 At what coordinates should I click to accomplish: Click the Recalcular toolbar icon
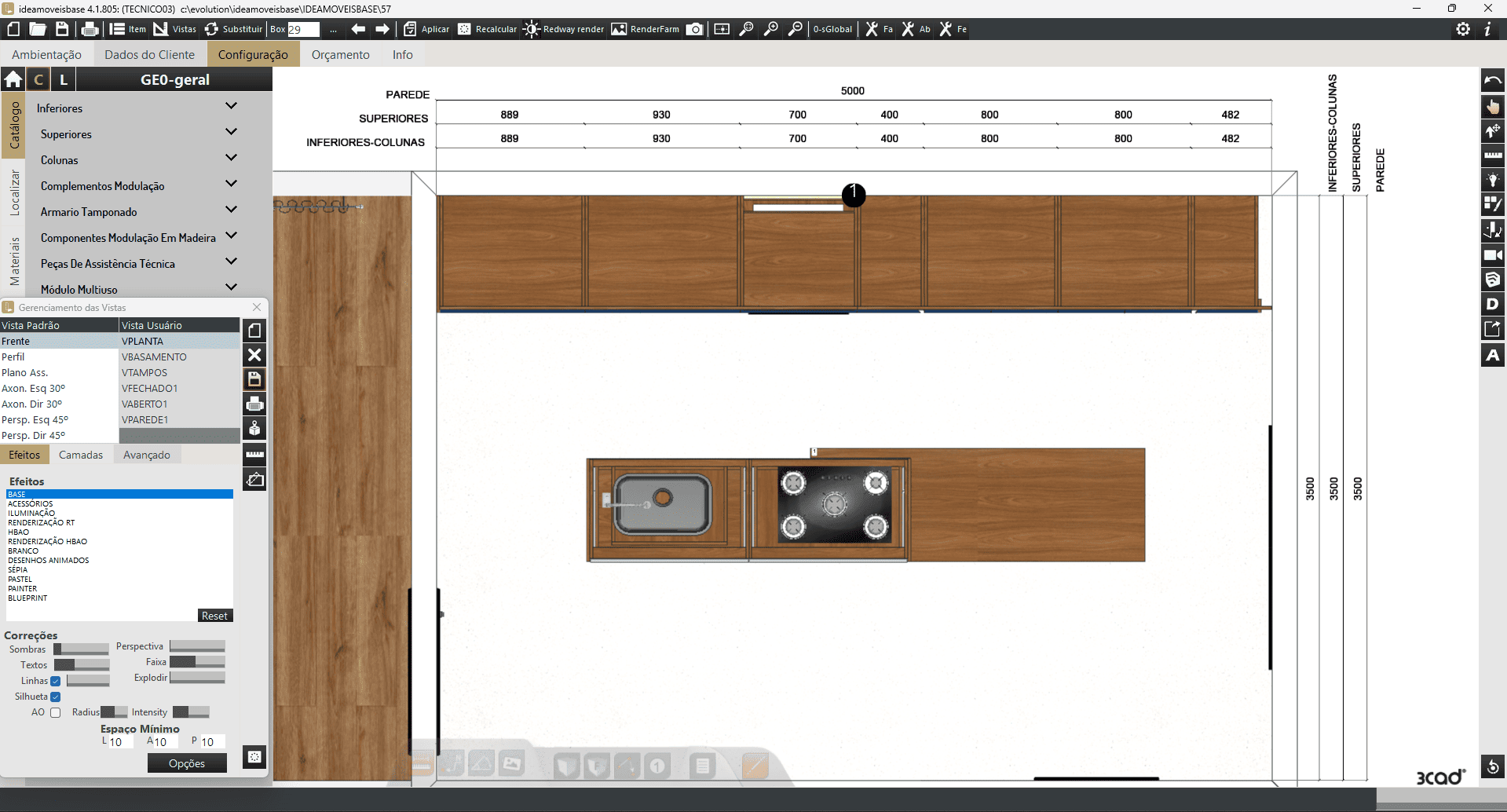coord(464,29)
